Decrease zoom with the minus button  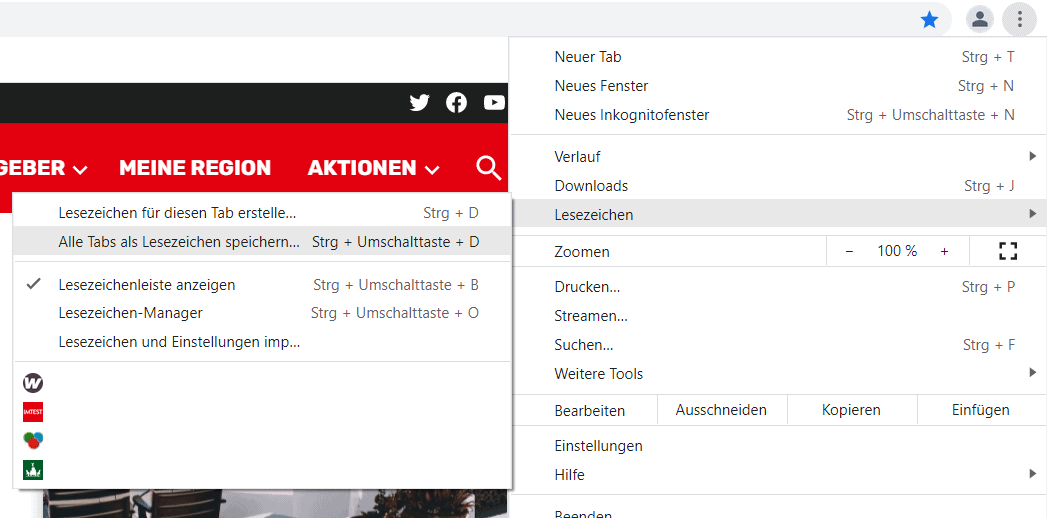click(849, 251)
